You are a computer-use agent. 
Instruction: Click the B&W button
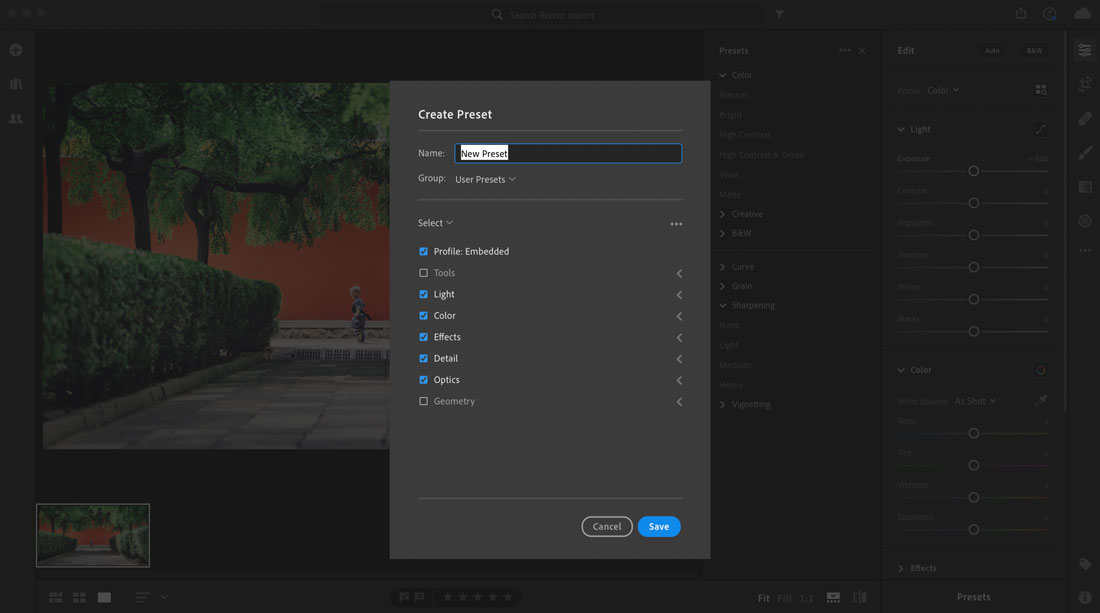(1034, 50)
